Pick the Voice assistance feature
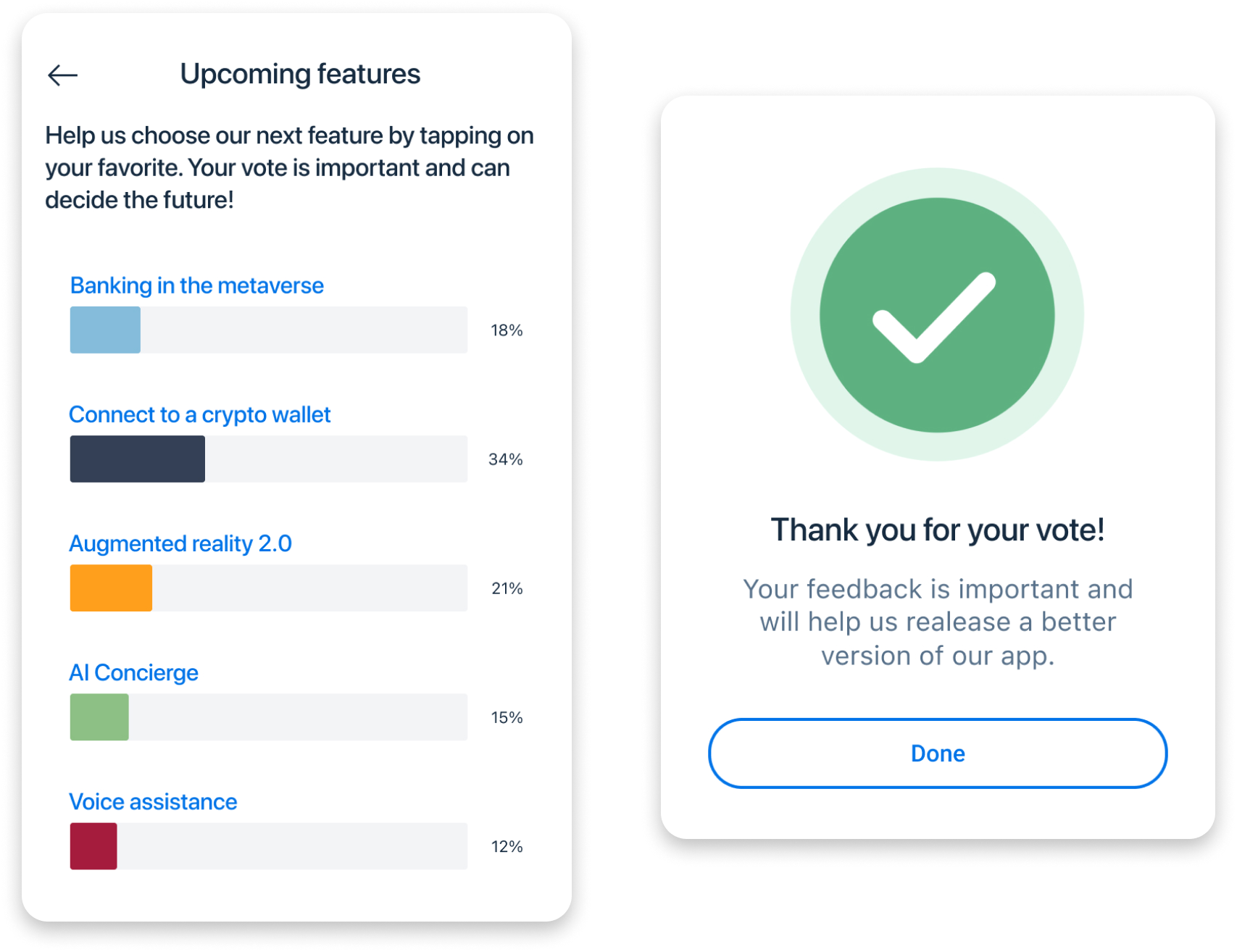Viewport: 1237px width, 952px height. (x=153, y=801)
